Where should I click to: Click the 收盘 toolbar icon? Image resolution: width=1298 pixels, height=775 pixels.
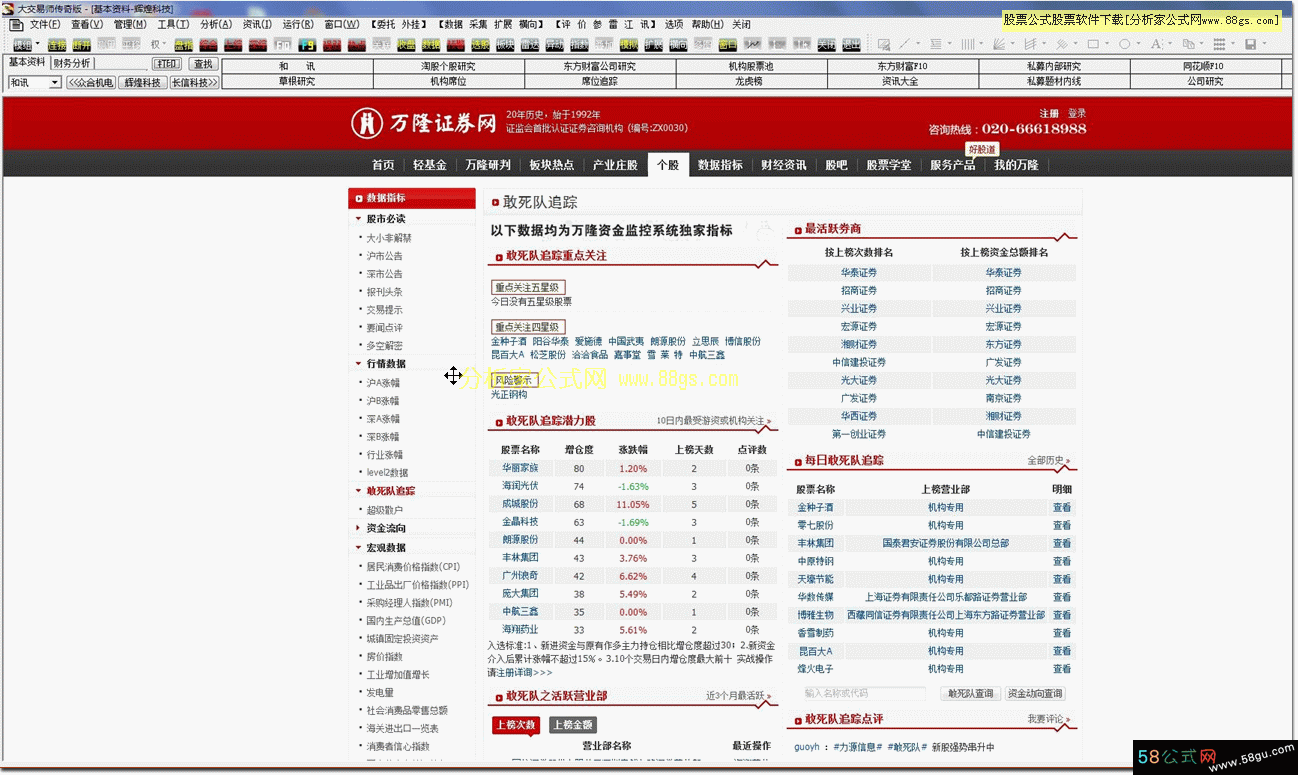pos(404,44)
